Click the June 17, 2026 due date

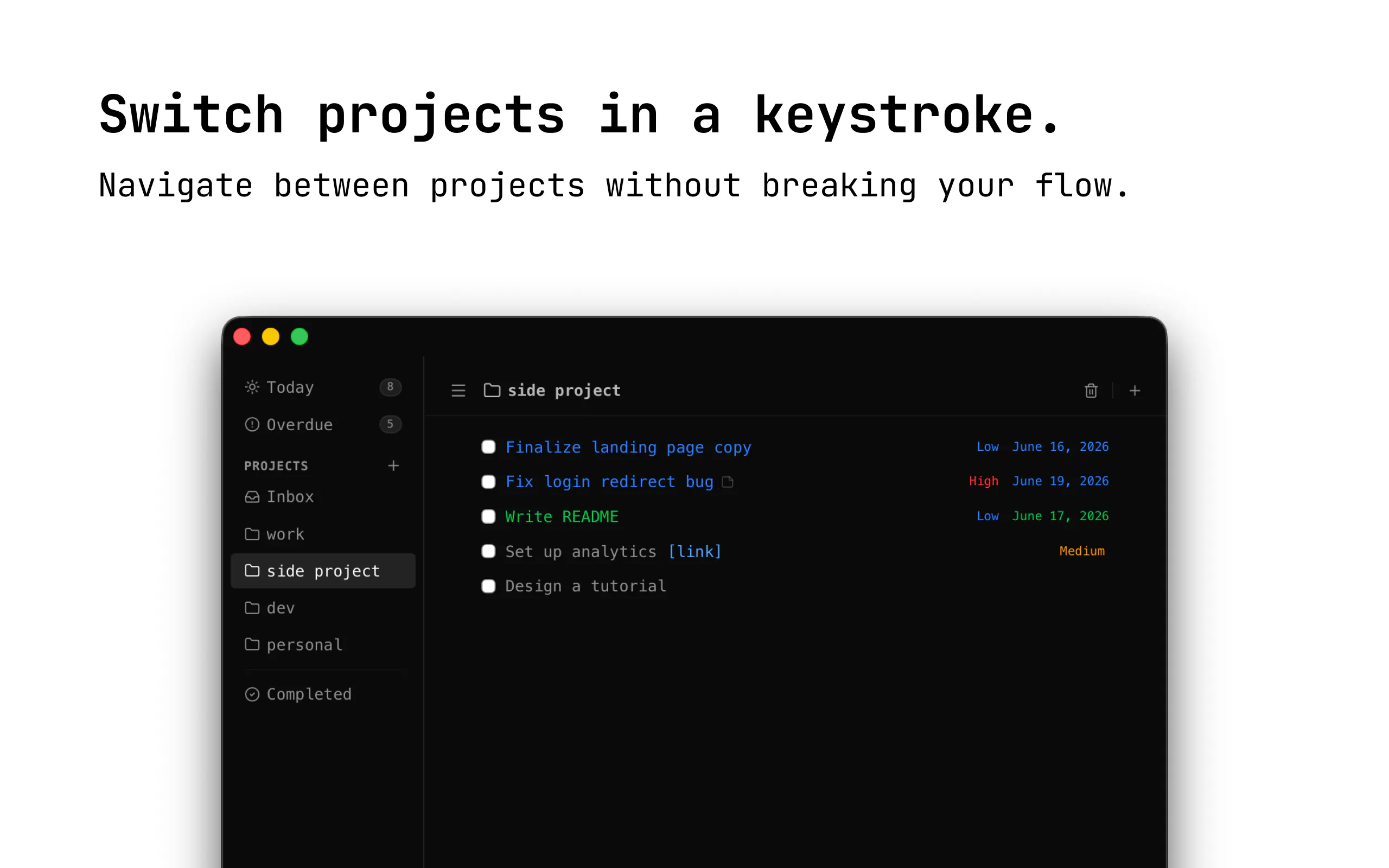coord(1060,516)
